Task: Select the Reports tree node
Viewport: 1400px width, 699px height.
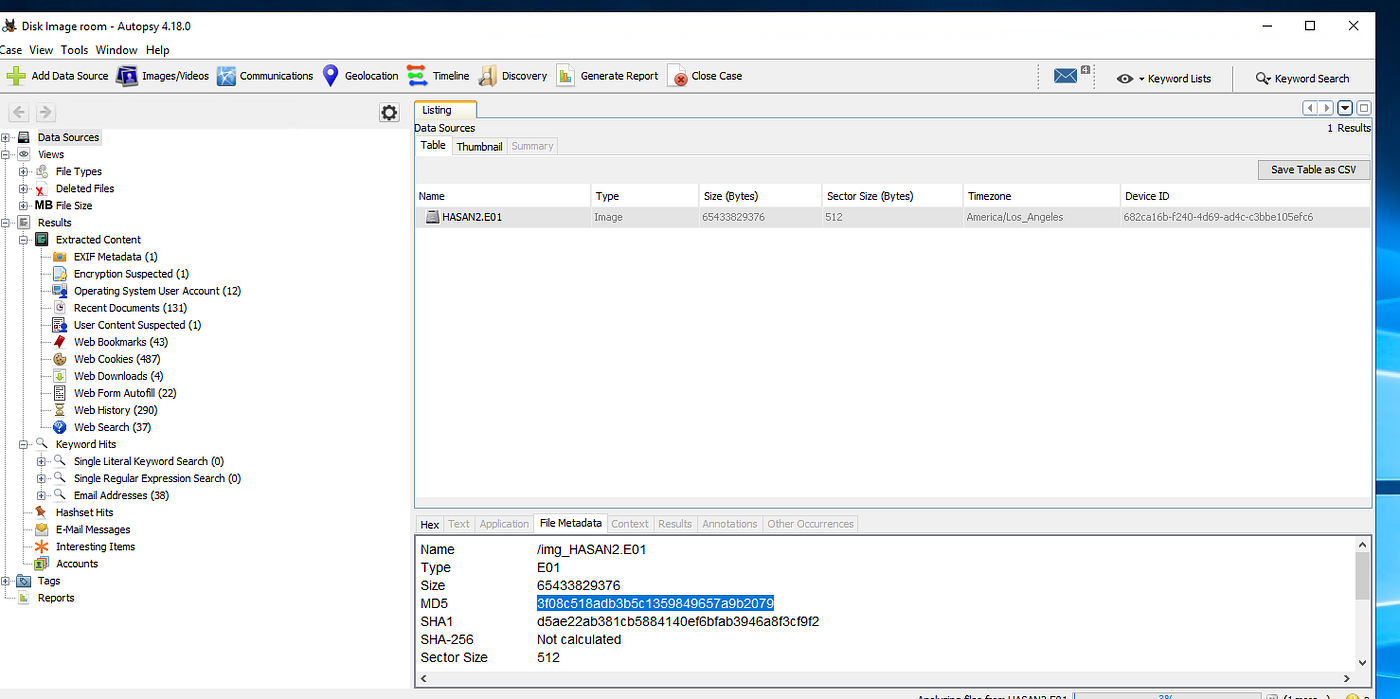Action: pyautogui.click(x=56, y=598)
